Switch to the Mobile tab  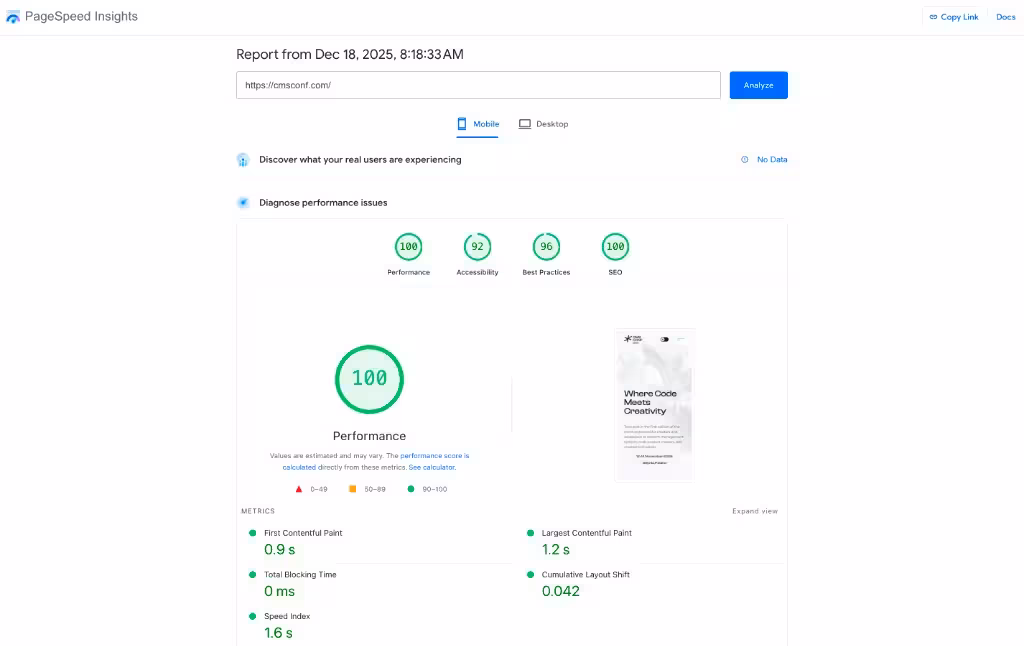coord(477,123)
